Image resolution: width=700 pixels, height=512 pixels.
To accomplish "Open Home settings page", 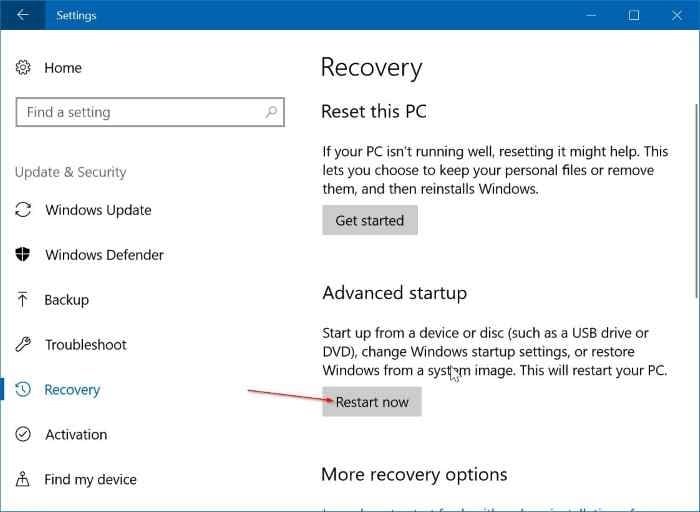I will [63, 68].
